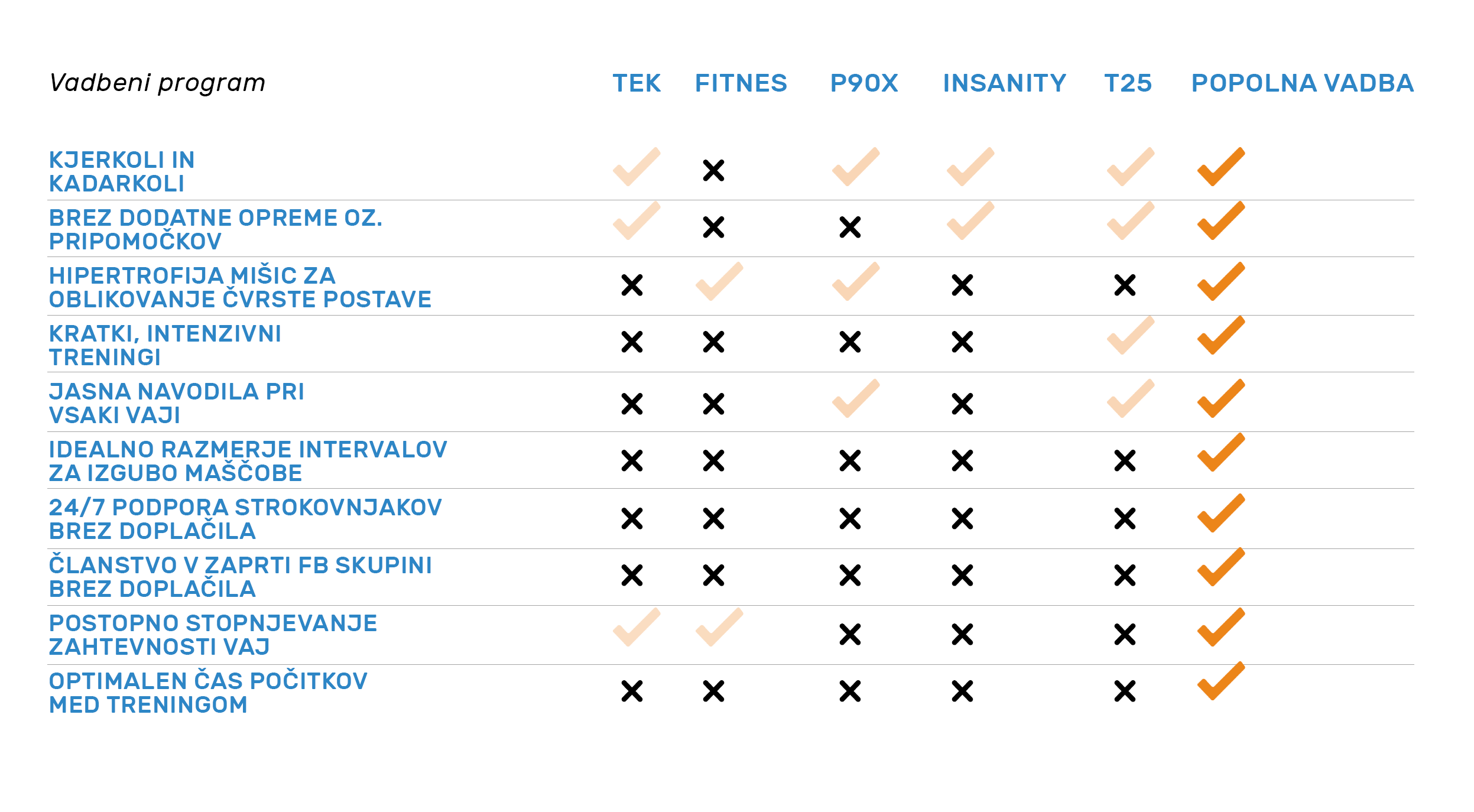Click orange checkmark in Članstvo FB skupini row
Viewport: 1474px width, 812px height.
1221,567
